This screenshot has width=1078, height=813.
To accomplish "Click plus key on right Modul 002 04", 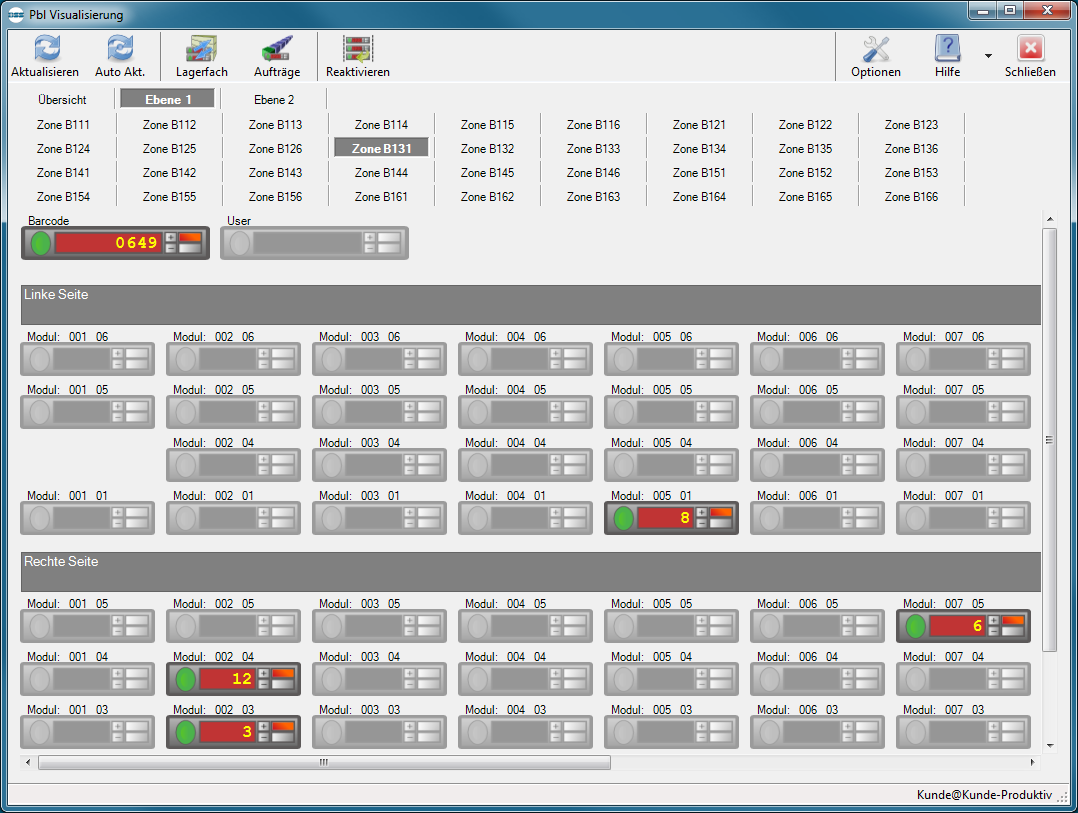I will (x=264, y=673).
